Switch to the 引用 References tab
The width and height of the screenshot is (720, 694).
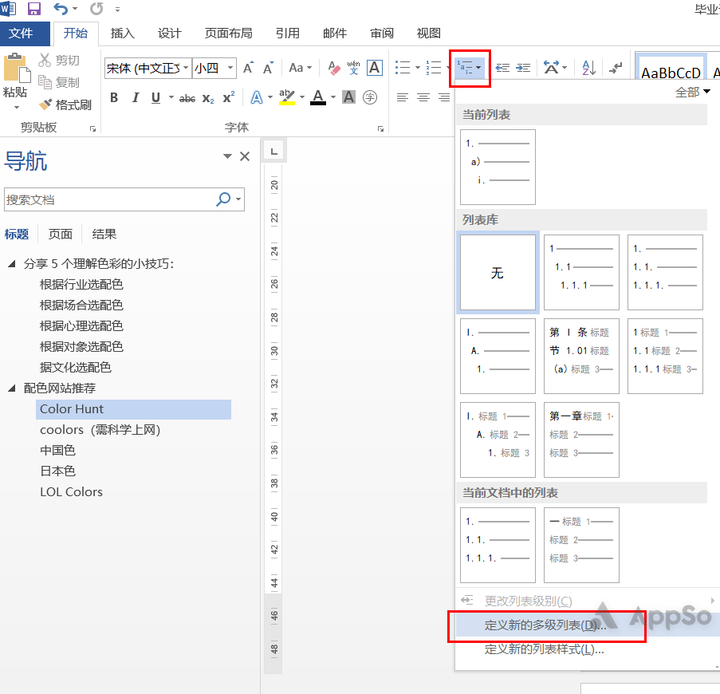[x=287, y=33]
